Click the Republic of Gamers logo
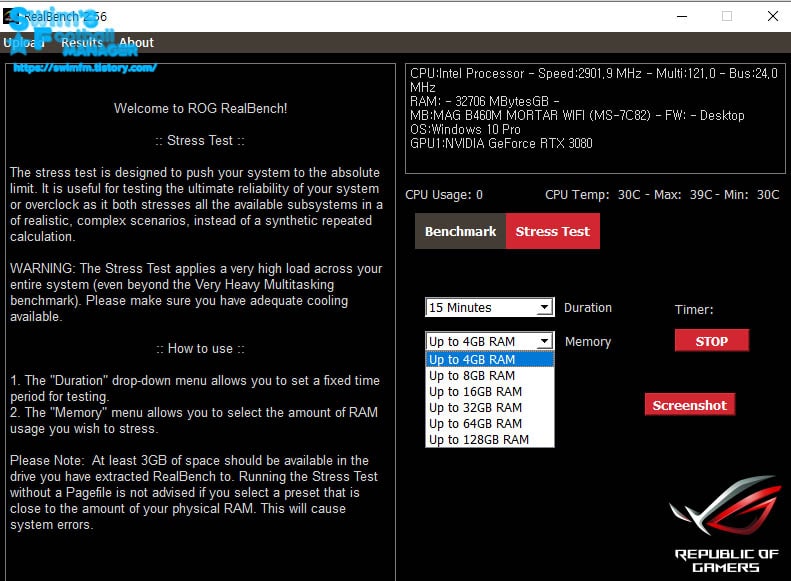Viewport: 791px width, 581px height. tap(726, 525)
